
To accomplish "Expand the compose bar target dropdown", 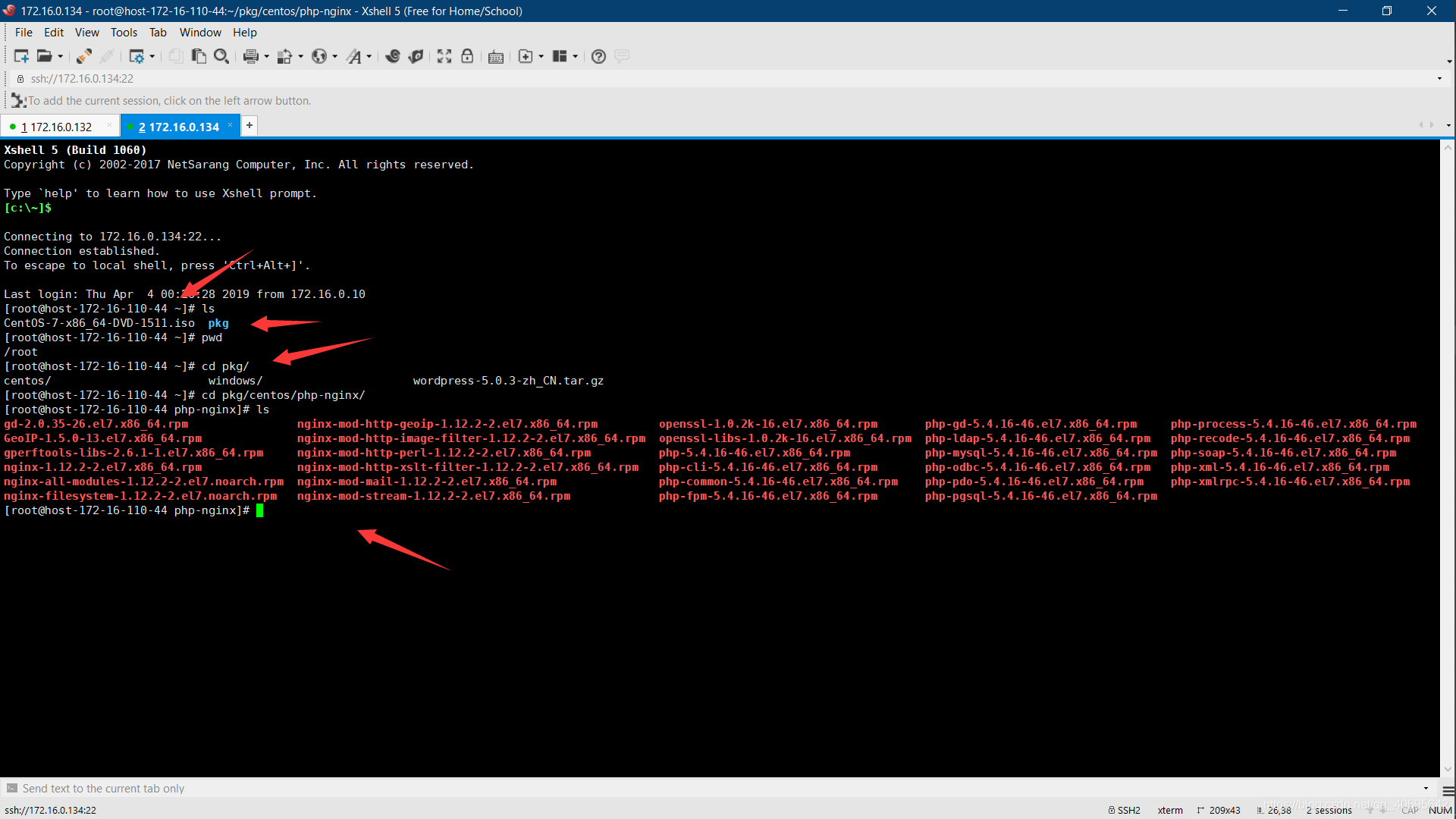I will coord(1426,788).
